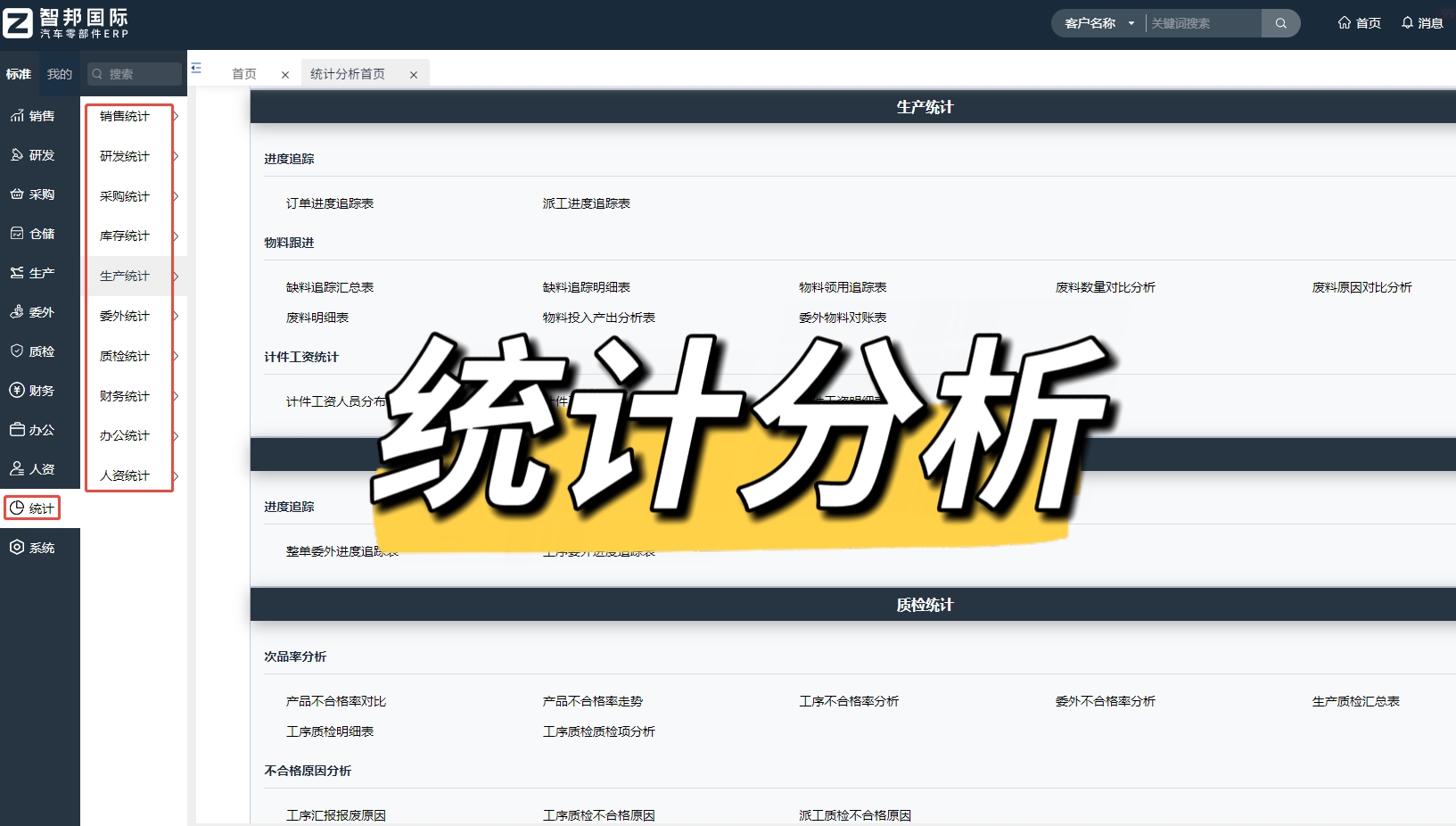
Task: Collapse the sidebar menu toggle icon
Action: point(196,68)
